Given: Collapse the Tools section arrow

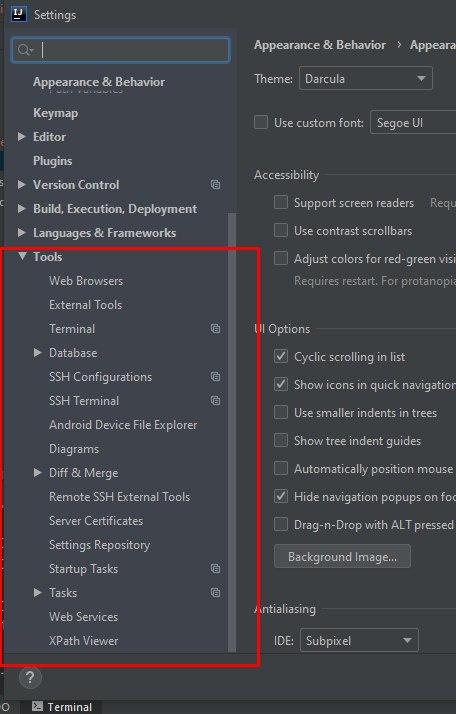Looking at the screenshot, I should pyautogui.click(x=22, y=256).
